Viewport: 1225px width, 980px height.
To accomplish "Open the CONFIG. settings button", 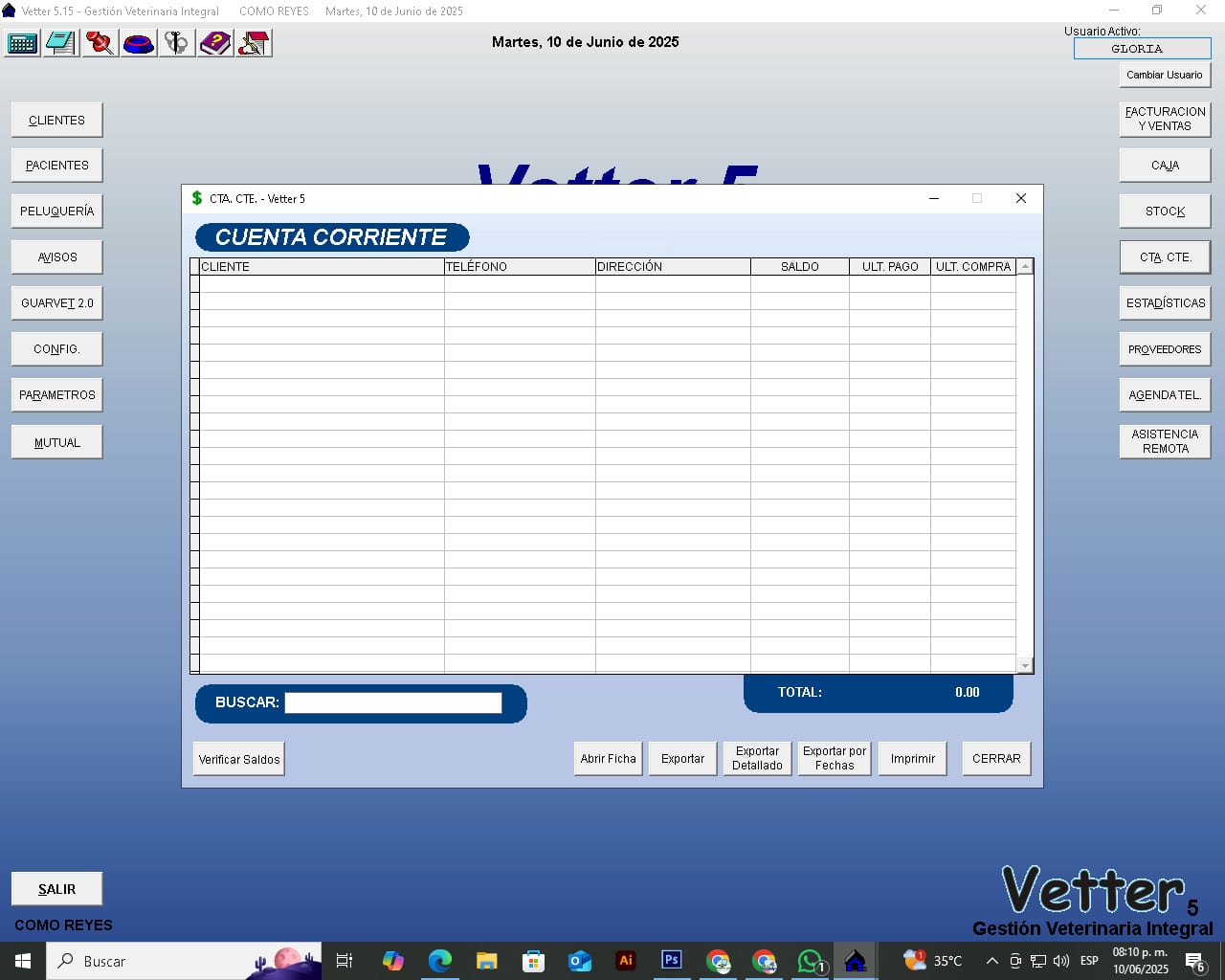I will coord(56,348).
